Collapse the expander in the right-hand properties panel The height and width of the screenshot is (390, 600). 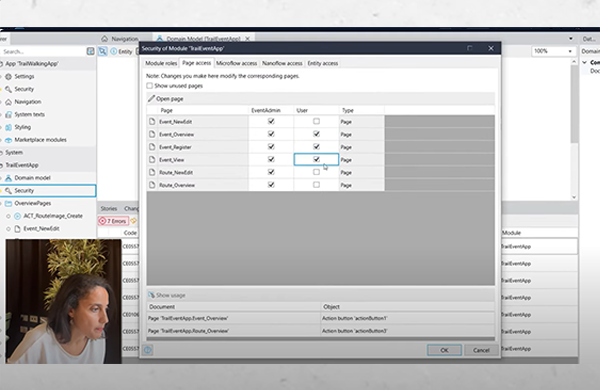[x=585, y=62]
